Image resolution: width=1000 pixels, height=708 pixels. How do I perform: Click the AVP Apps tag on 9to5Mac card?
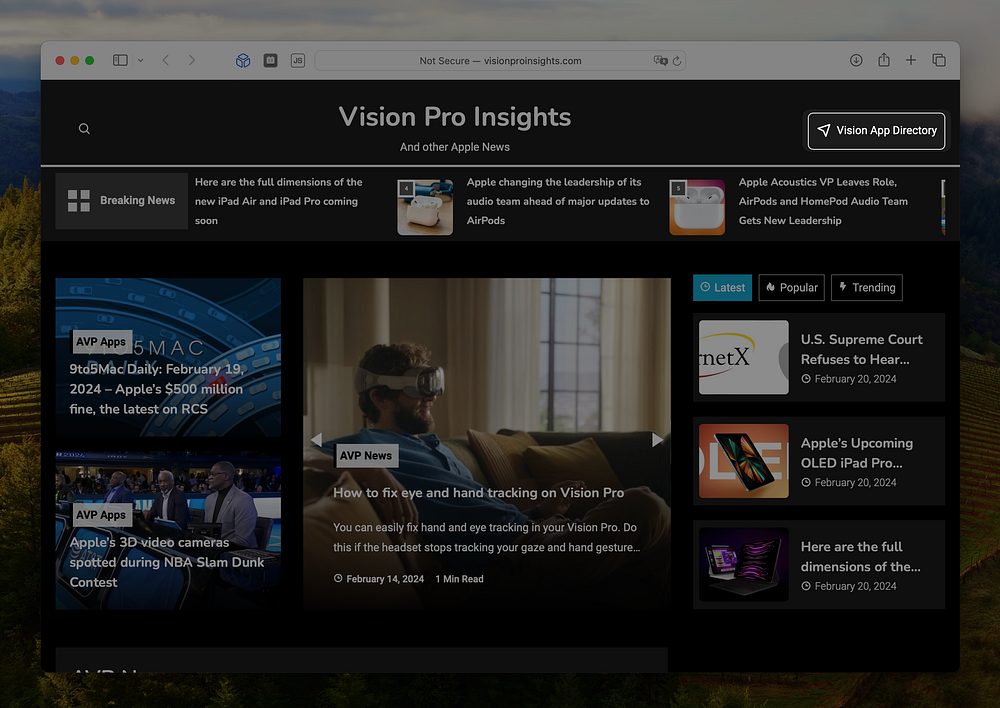101,342
